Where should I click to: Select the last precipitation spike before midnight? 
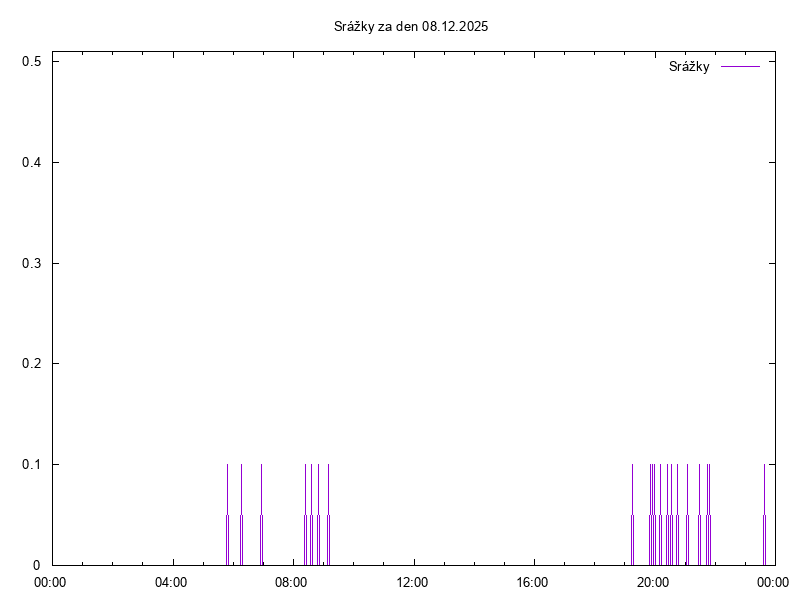pos(764,515)
